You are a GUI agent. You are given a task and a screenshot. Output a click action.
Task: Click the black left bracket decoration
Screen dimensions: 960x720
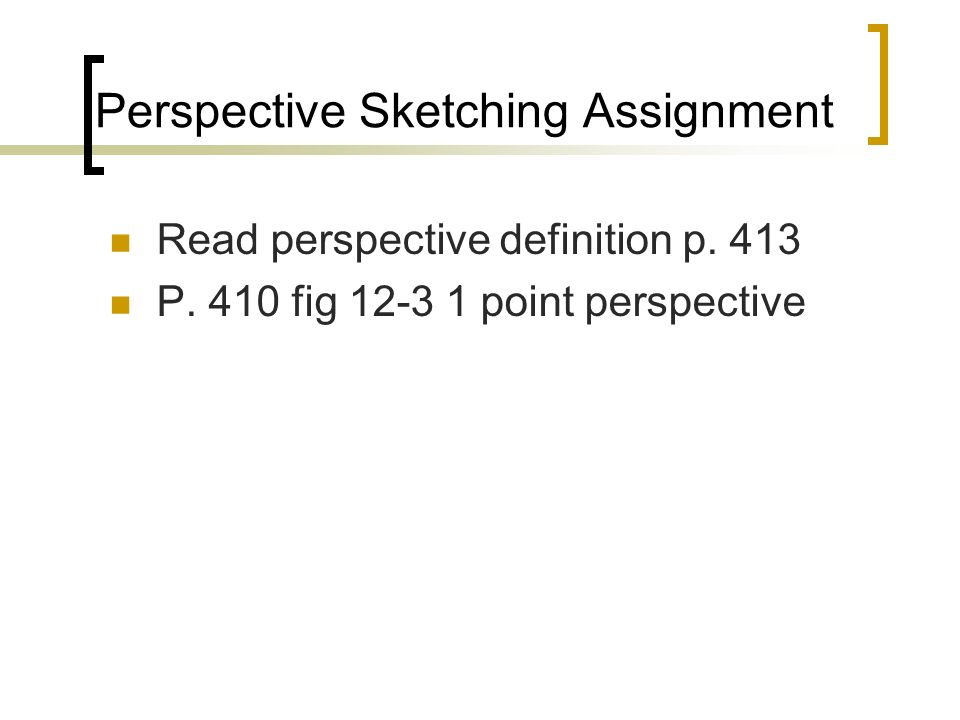[x=93, y=115]
